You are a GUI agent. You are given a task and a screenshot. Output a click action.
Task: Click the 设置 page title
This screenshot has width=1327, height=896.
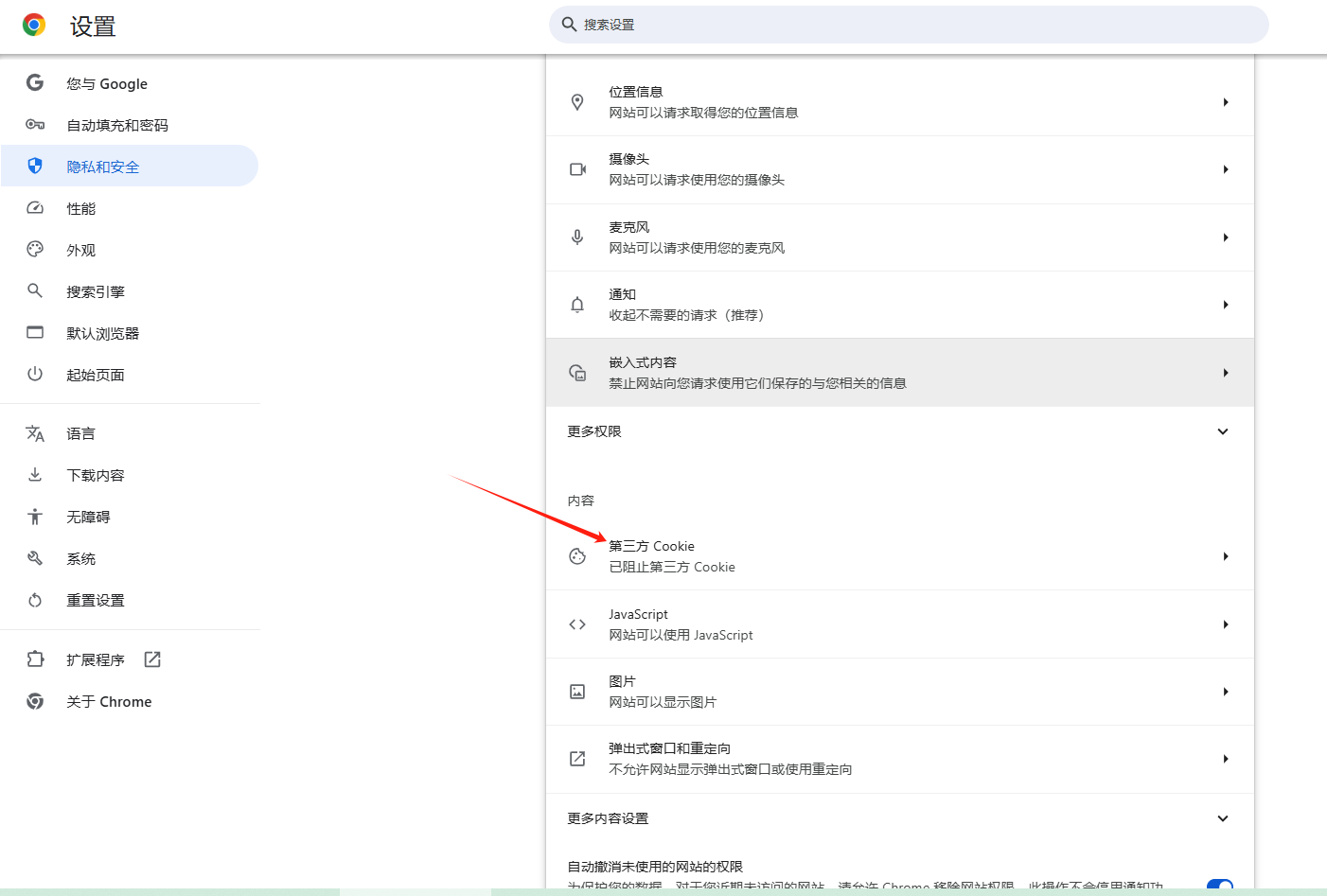[93, 26]
